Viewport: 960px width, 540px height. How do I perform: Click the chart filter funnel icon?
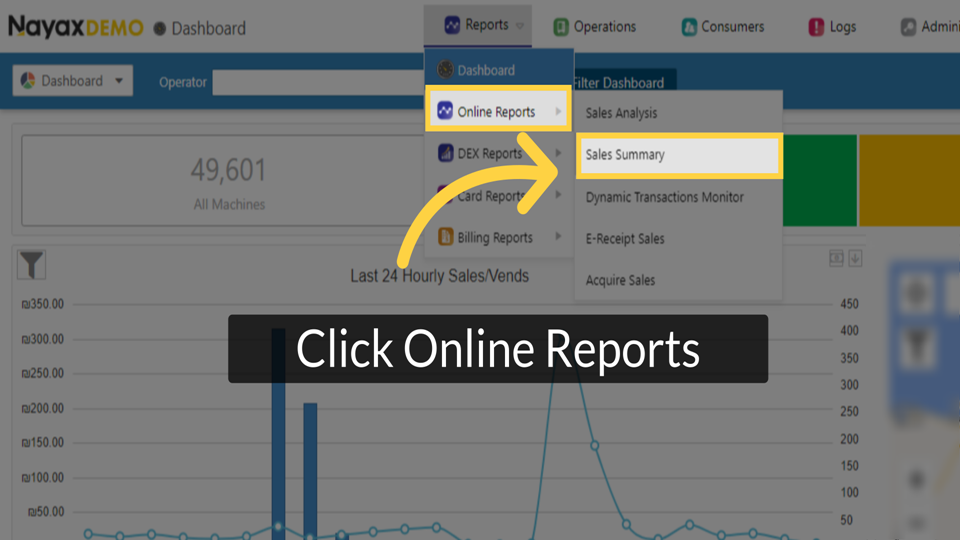pos(31,264)
